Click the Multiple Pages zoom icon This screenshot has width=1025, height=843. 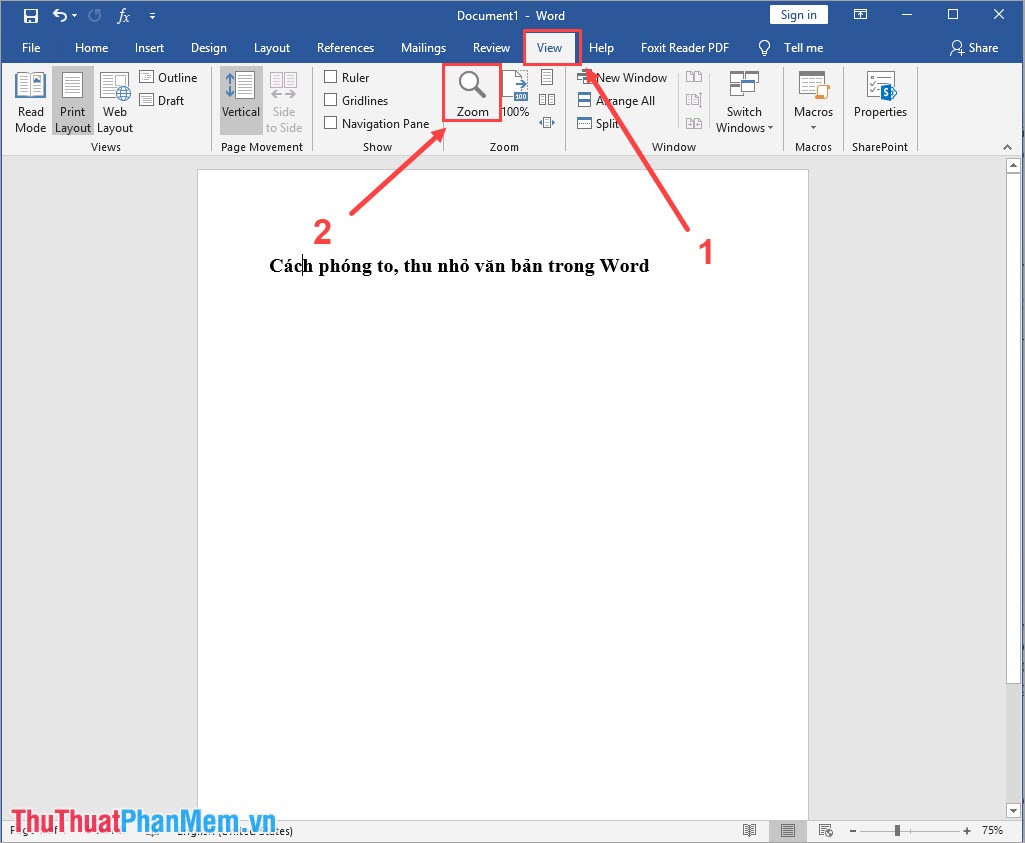click(547, 100)
